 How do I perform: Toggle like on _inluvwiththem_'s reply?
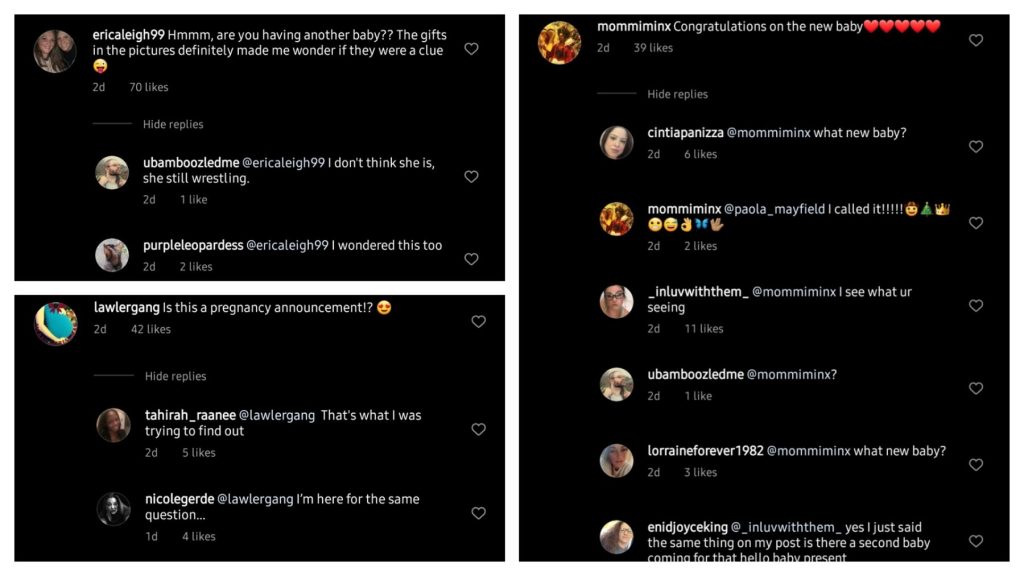tap(976, 306)
